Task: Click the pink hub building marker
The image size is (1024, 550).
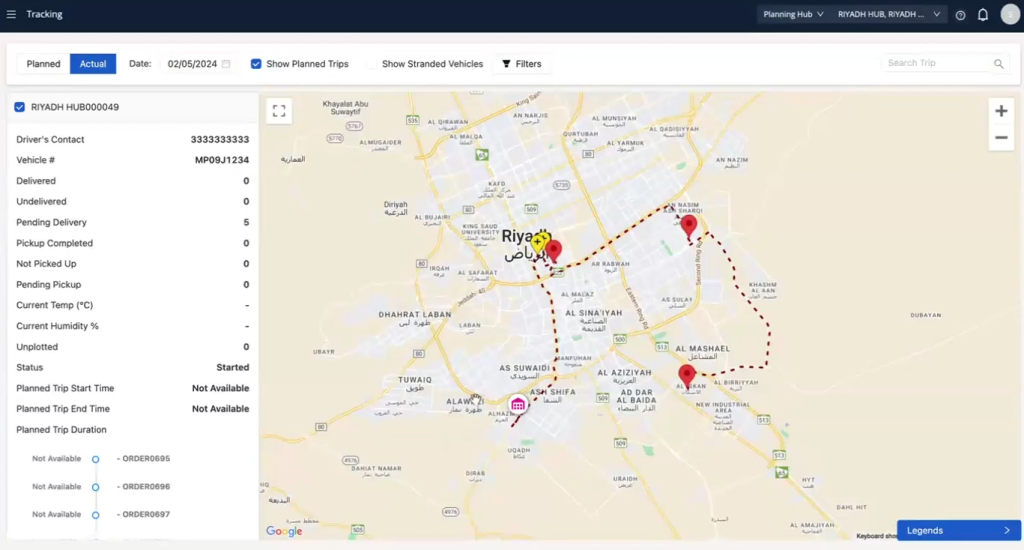Action: point(518,404)
